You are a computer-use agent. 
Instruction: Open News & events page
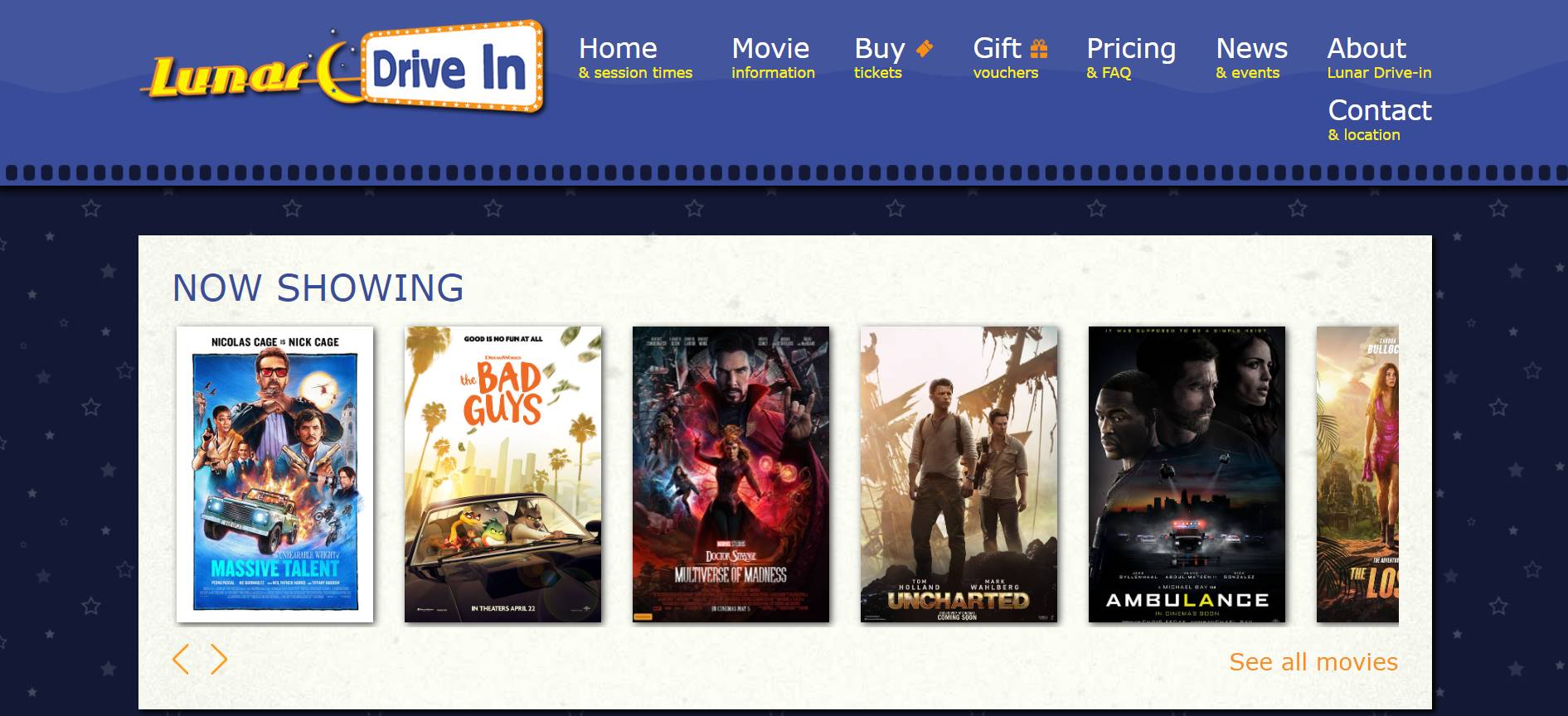(1251, 58)
